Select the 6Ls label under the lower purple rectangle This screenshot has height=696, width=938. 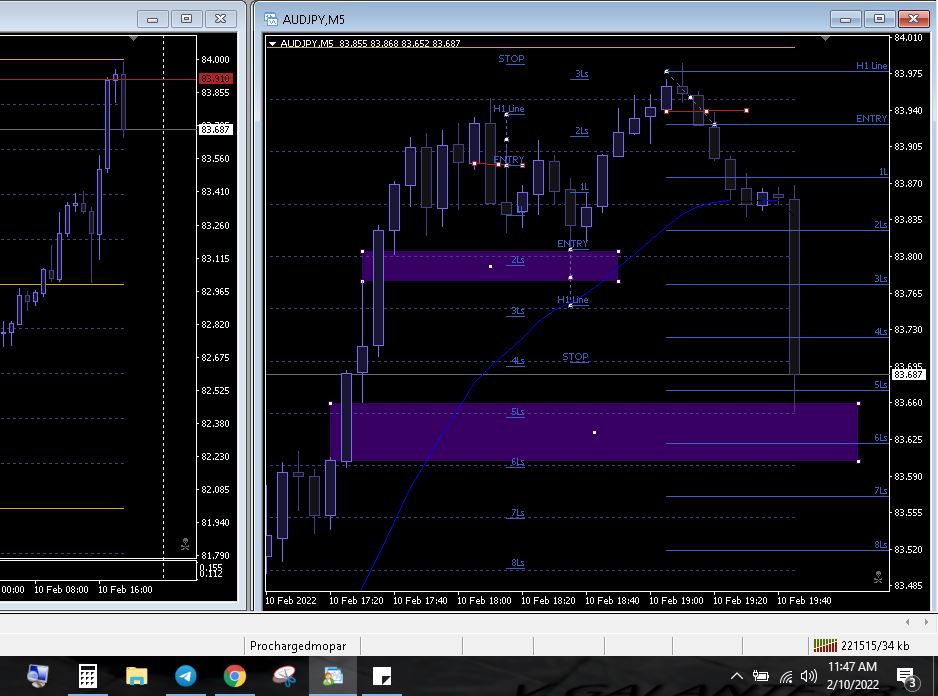click(x=517, y=462)
